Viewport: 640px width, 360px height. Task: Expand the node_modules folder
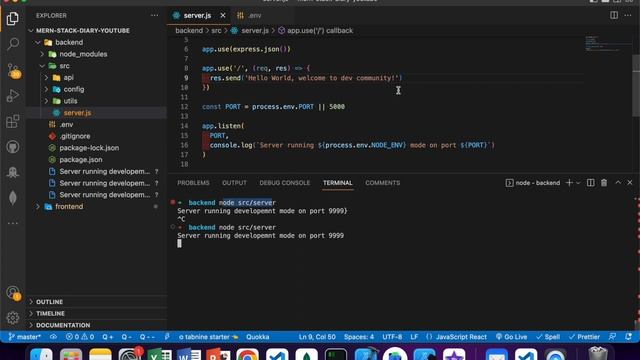tap(83, 54)
